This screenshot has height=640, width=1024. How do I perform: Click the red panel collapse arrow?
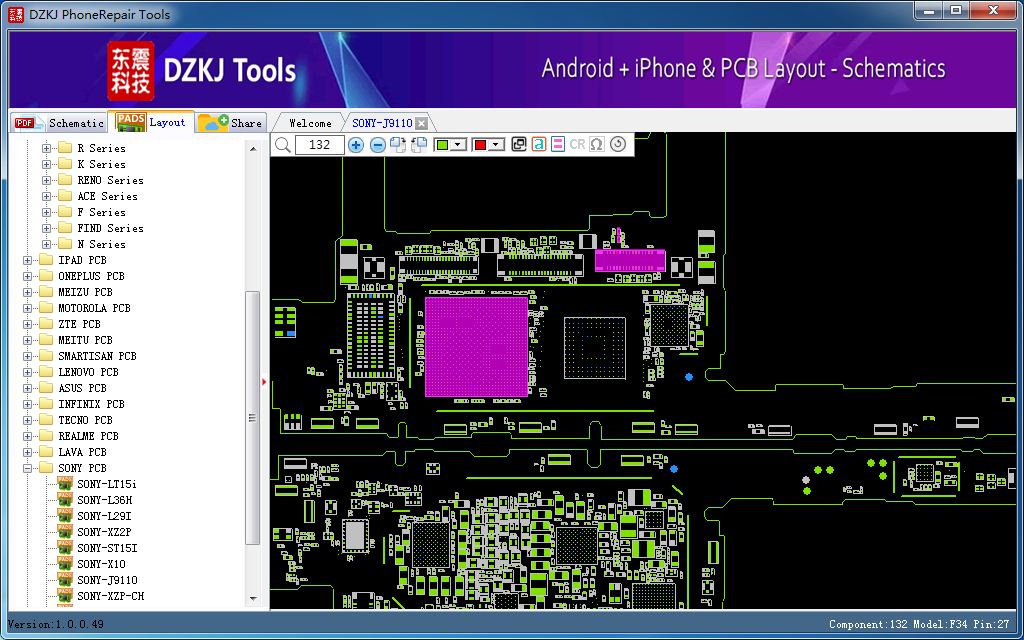point(264,381)
